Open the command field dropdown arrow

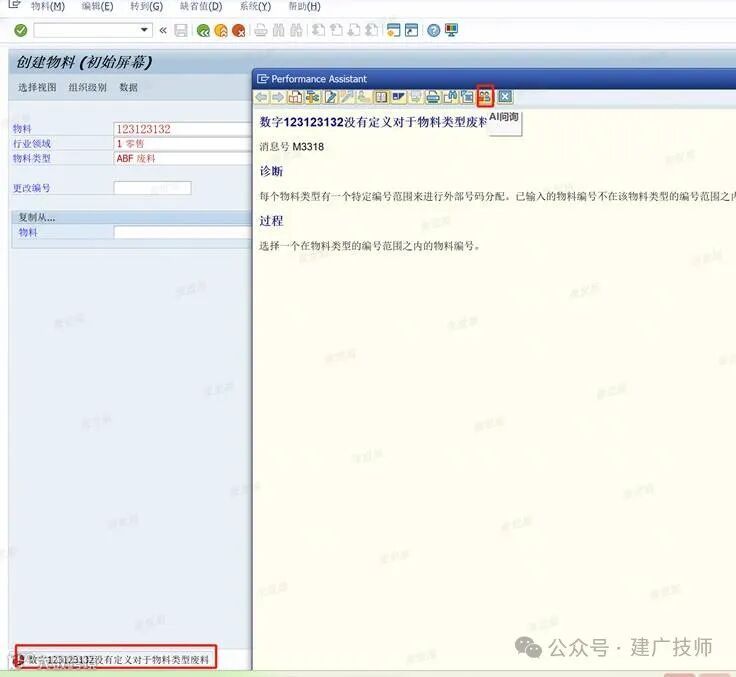[x=144, y=30]
